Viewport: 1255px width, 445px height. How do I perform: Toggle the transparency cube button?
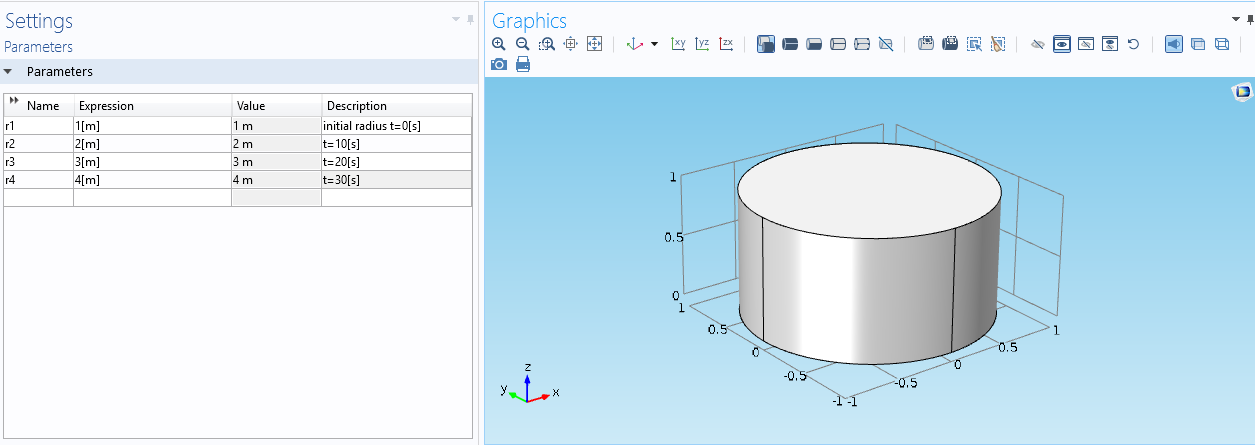[1198, 44]
